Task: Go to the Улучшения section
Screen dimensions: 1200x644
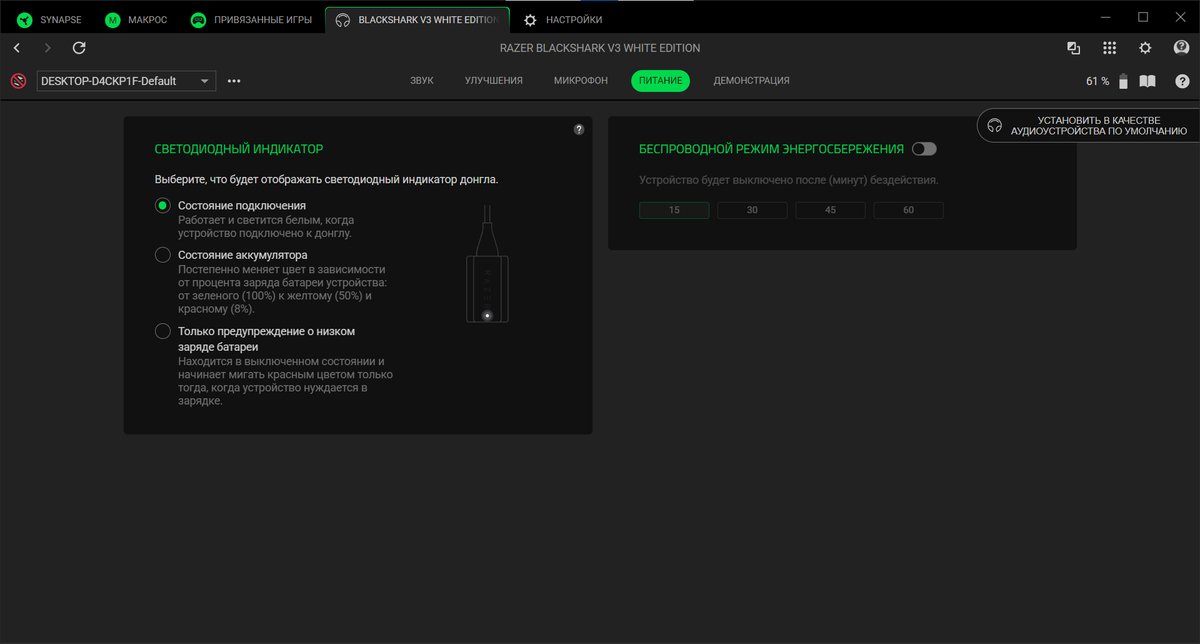Action: [x=494, y=80]
